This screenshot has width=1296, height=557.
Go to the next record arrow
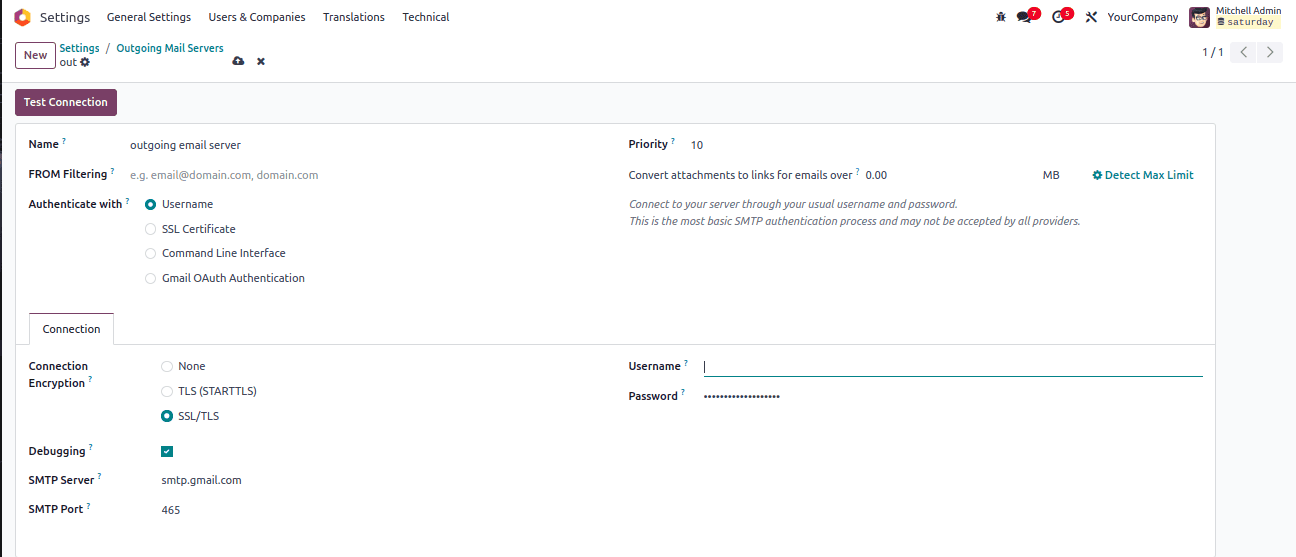pyautogui.click(x=1270, y=52)
